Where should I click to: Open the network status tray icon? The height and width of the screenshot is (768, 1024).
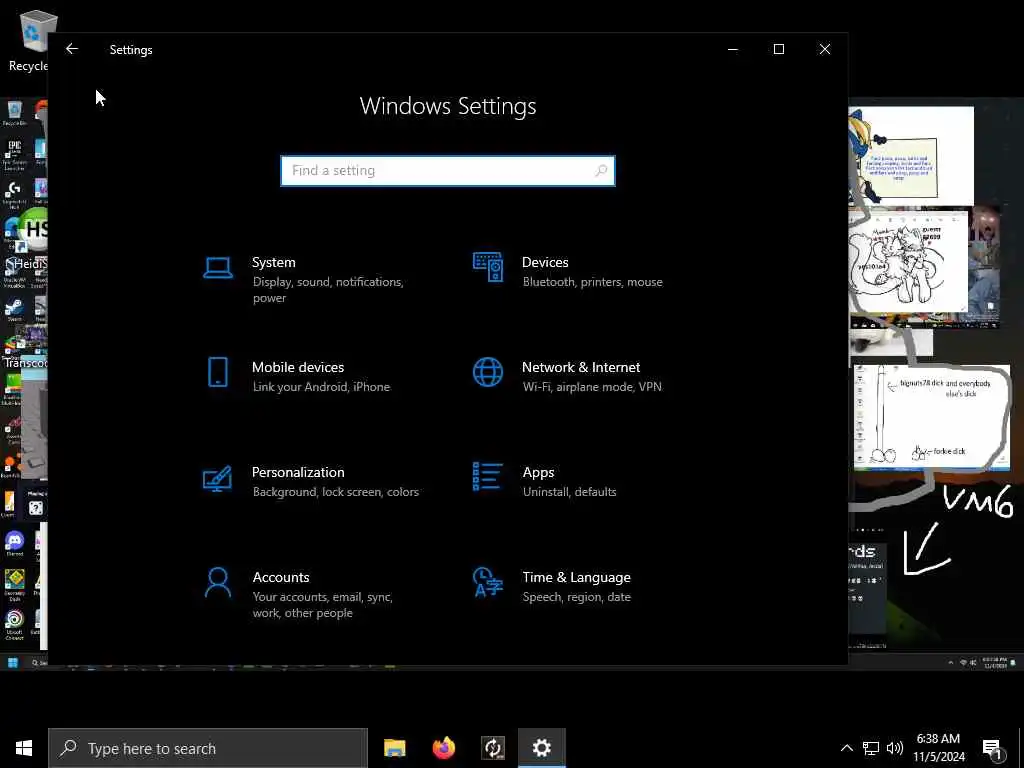[x=871, y=748]
